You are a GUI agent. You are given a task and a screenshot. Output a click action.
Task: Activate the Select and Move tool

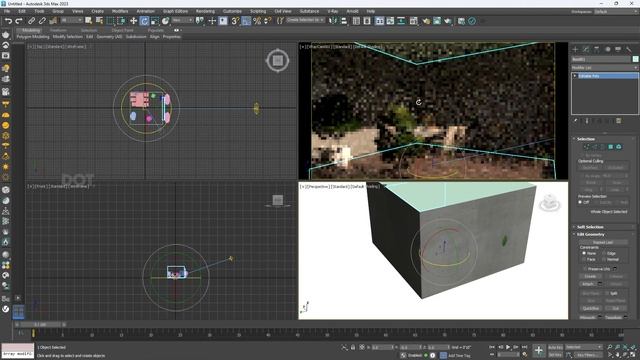coord(133,21)
